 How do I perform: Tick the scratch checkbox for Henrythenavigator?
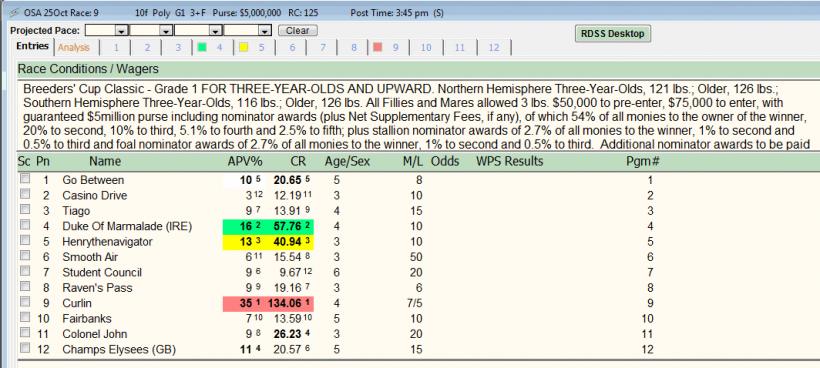25,240
